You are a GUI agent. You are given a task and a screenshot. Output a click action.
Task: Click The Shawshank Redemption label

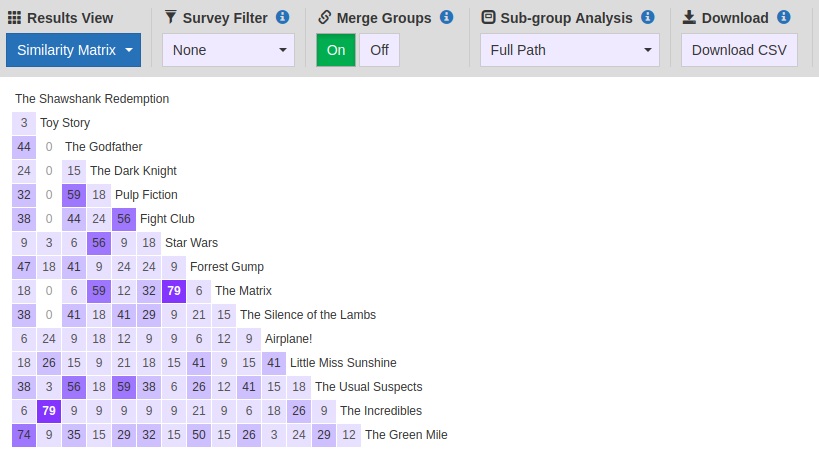point(92,99)
